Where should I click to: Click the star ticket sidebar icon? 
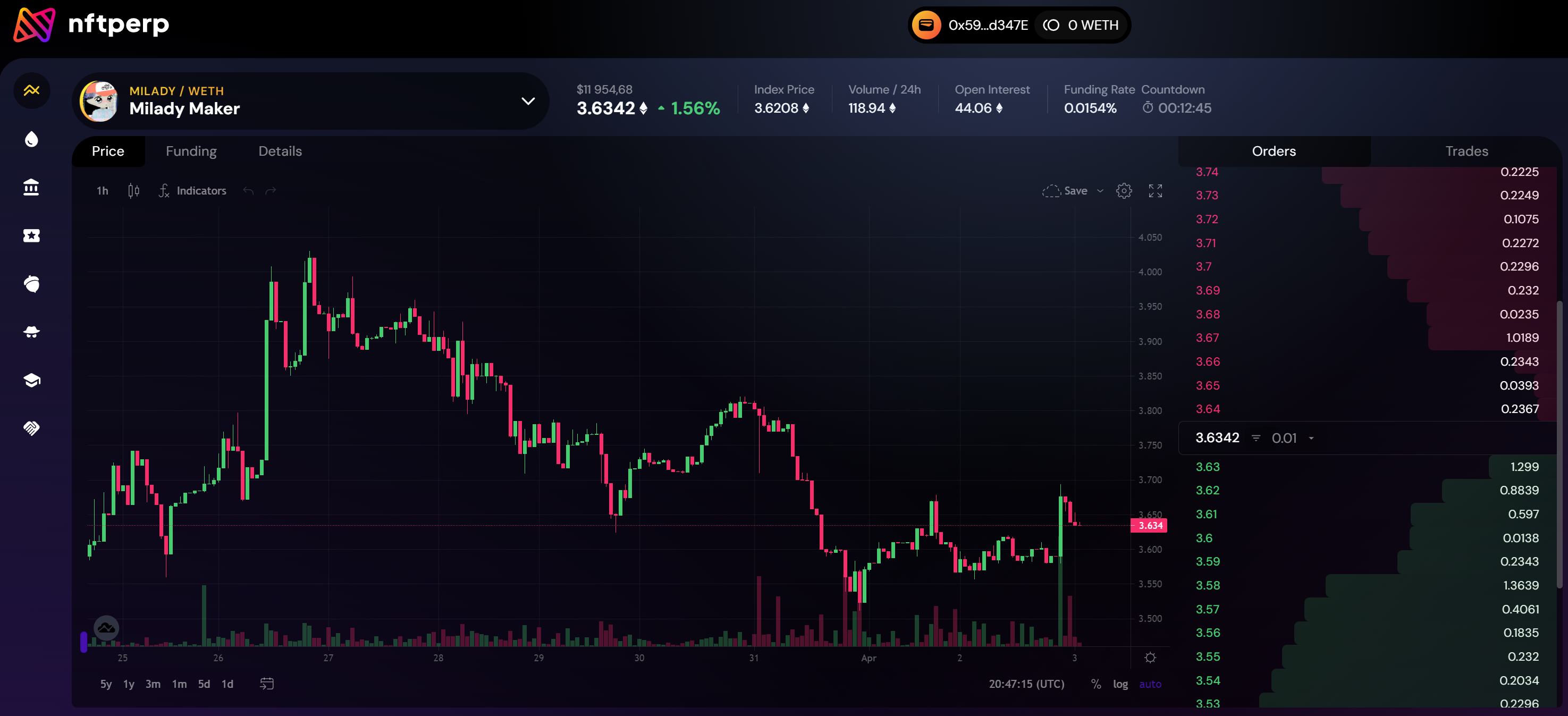click(x=31, y=235)
